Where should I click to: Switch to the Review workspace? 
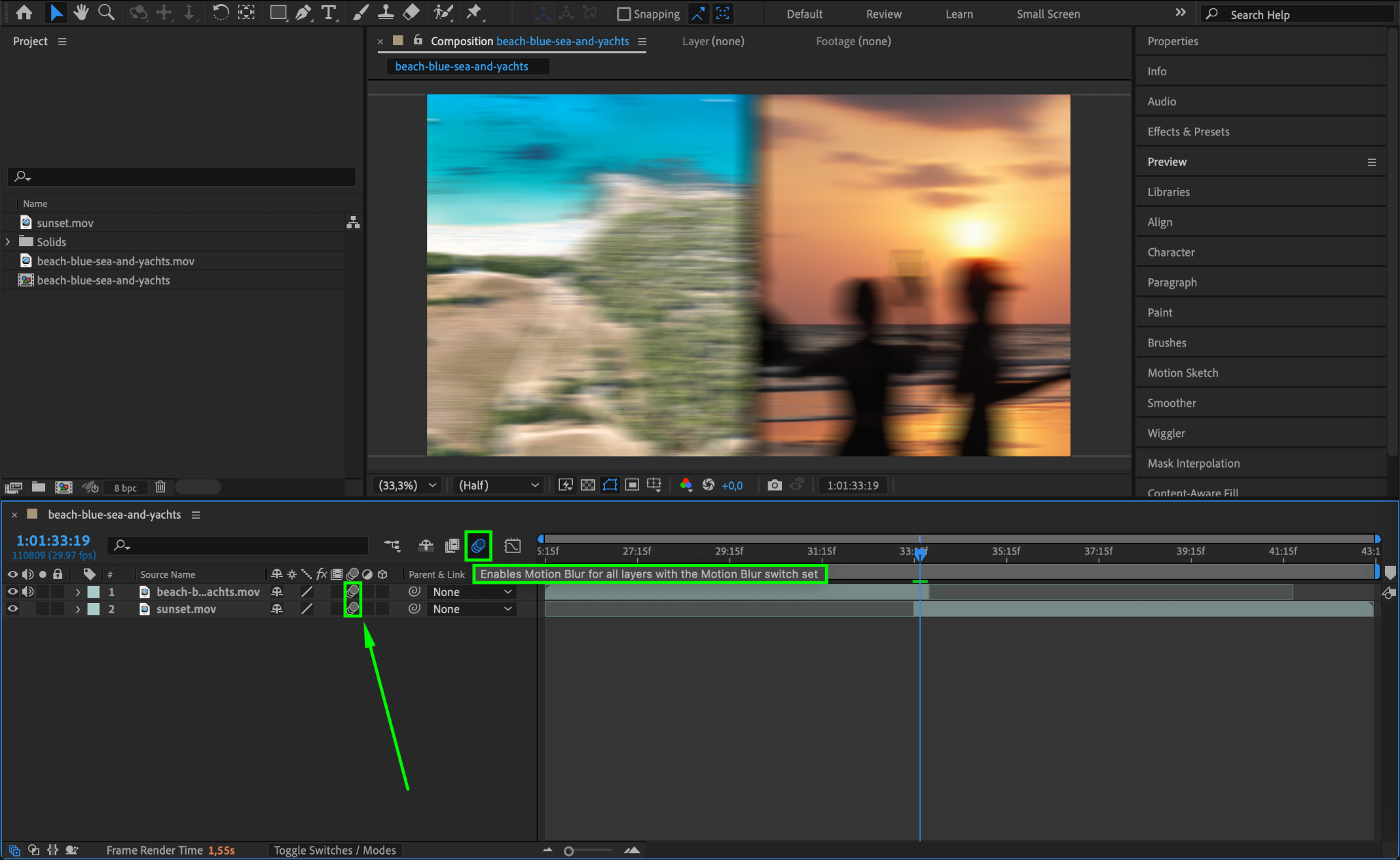883,14
